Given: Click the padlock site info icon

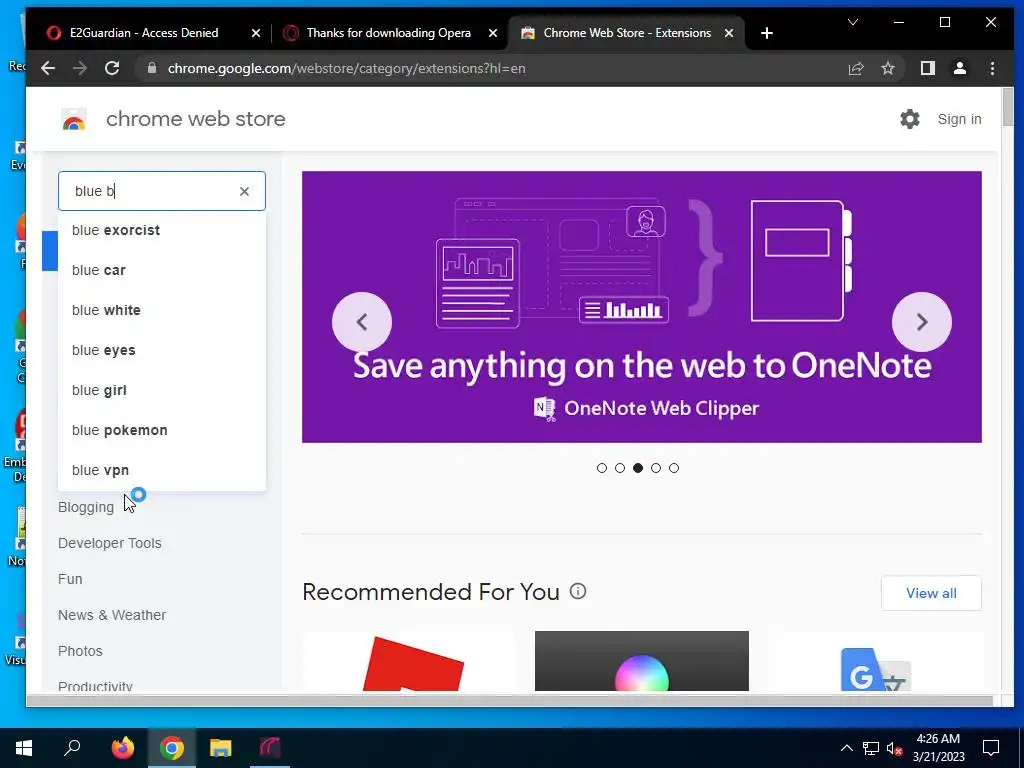Looking at the screenshot, I should click(152, 68).
